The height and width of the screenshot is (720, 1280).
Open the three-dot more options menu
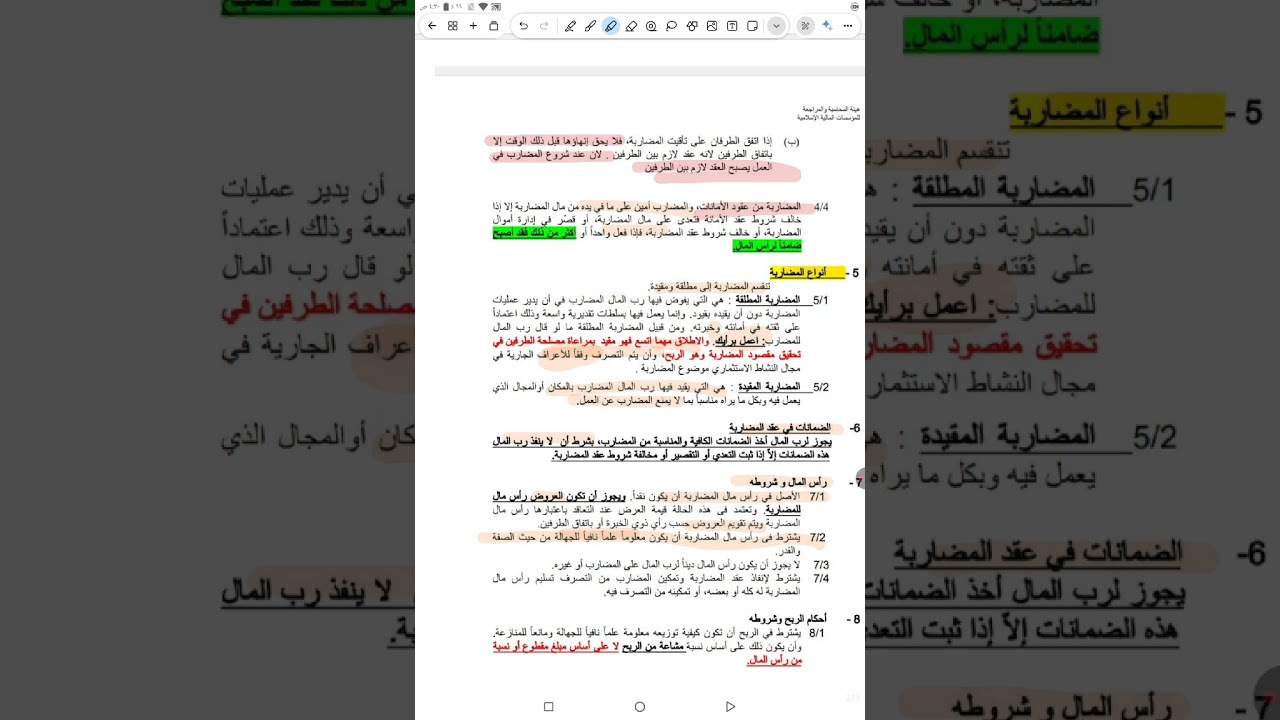pyautogui.click(x=848, y=26)
